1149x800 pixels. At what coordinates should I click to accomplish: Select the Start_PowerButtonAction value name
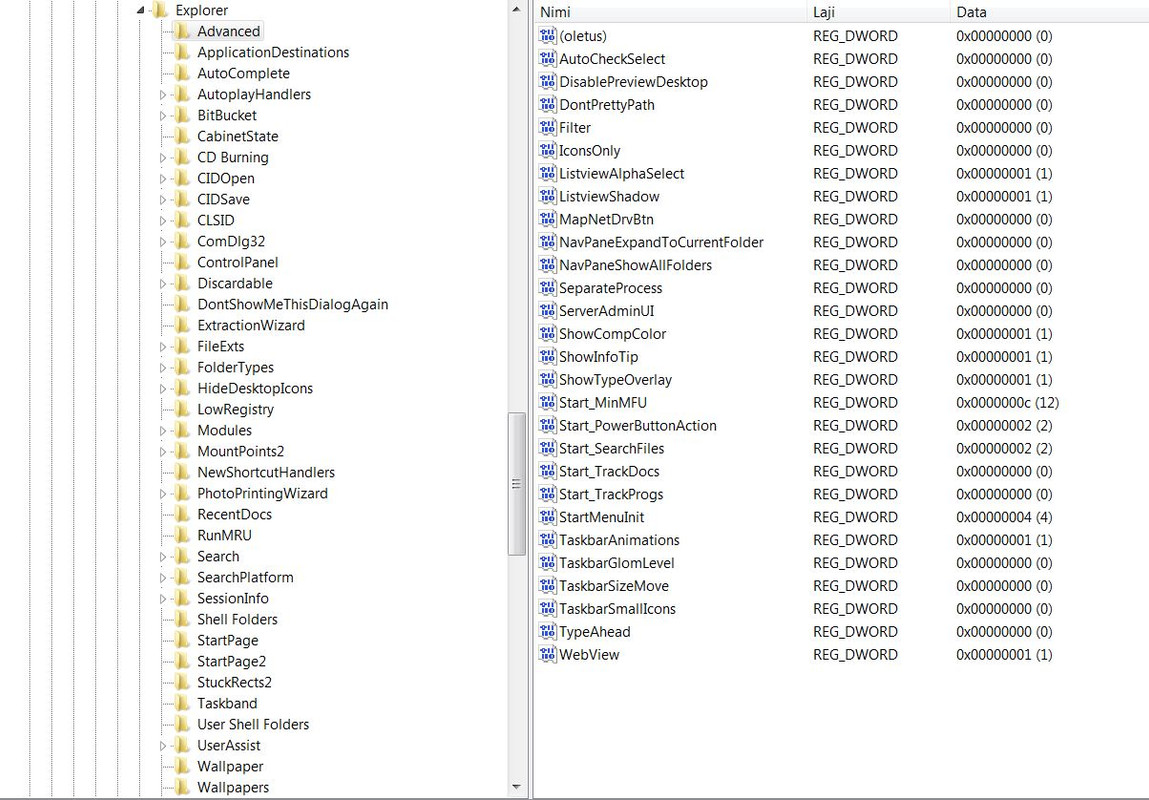(x=638, y=426)
